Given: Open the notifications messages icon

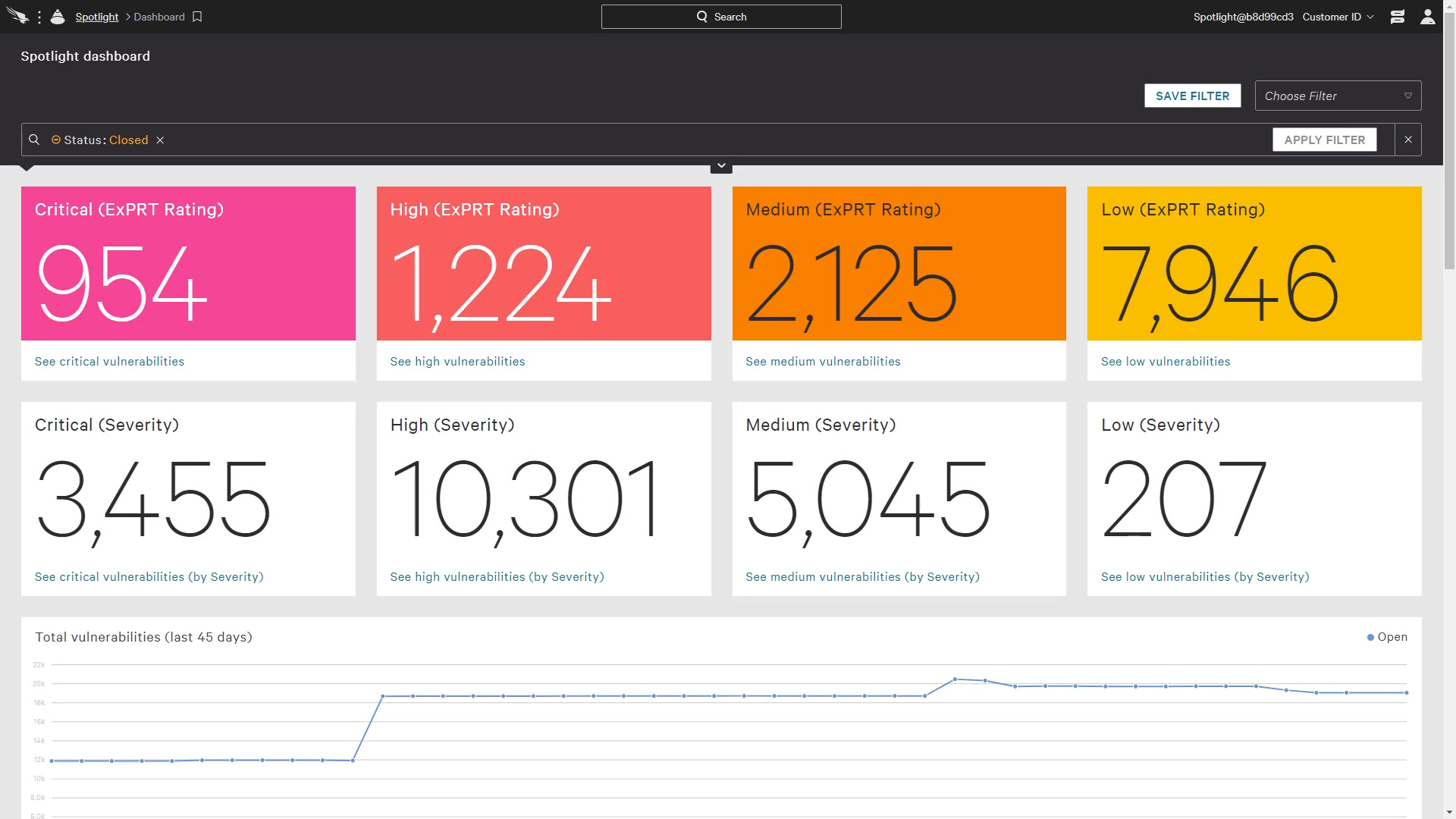Looking at the screenshot, I should [1398, 17].
